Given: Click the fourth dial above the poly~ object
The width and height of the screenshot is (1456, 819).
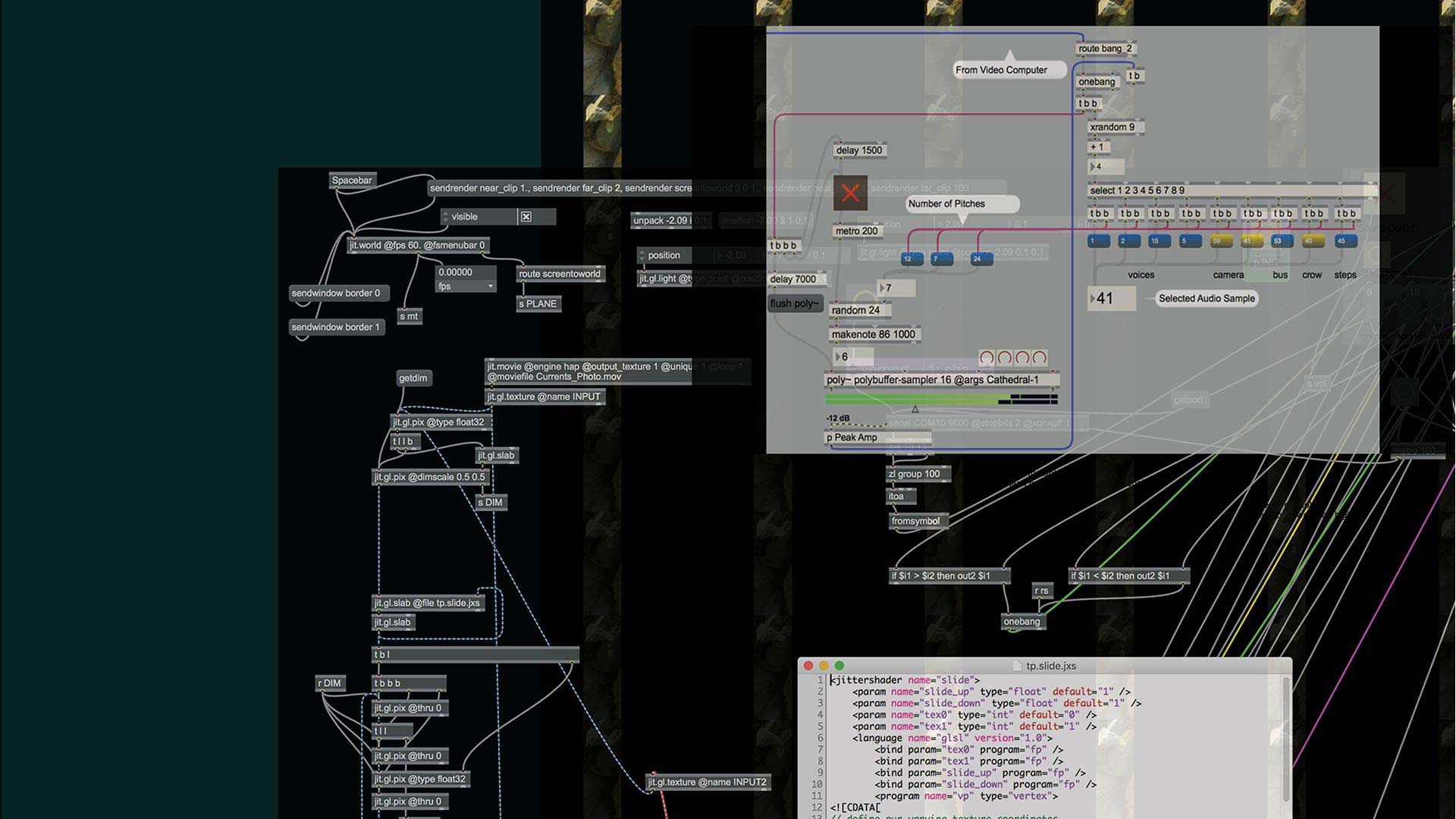Looking at the screenshot, I should [1040, 357].
